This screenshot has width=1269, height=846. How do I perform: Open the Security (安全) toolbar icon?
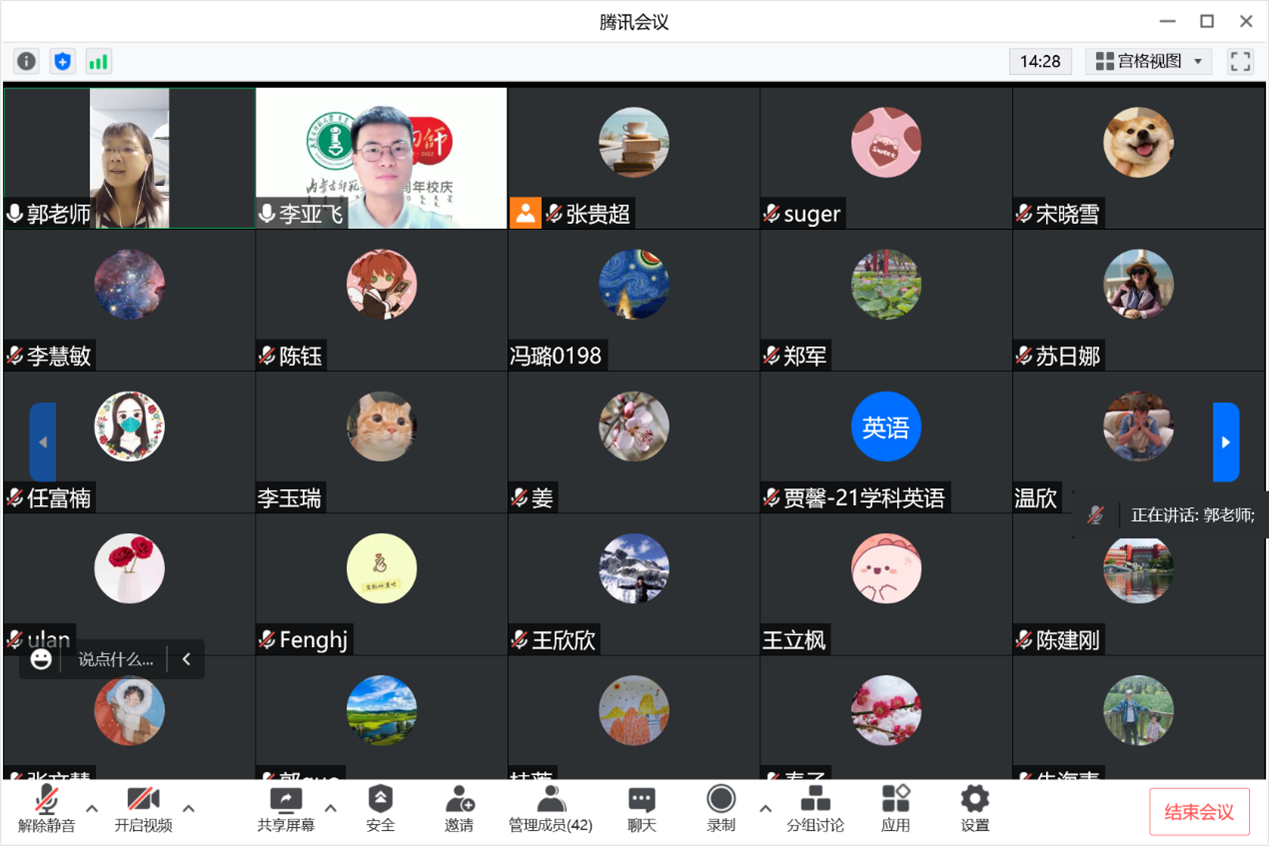click(380, 809)
